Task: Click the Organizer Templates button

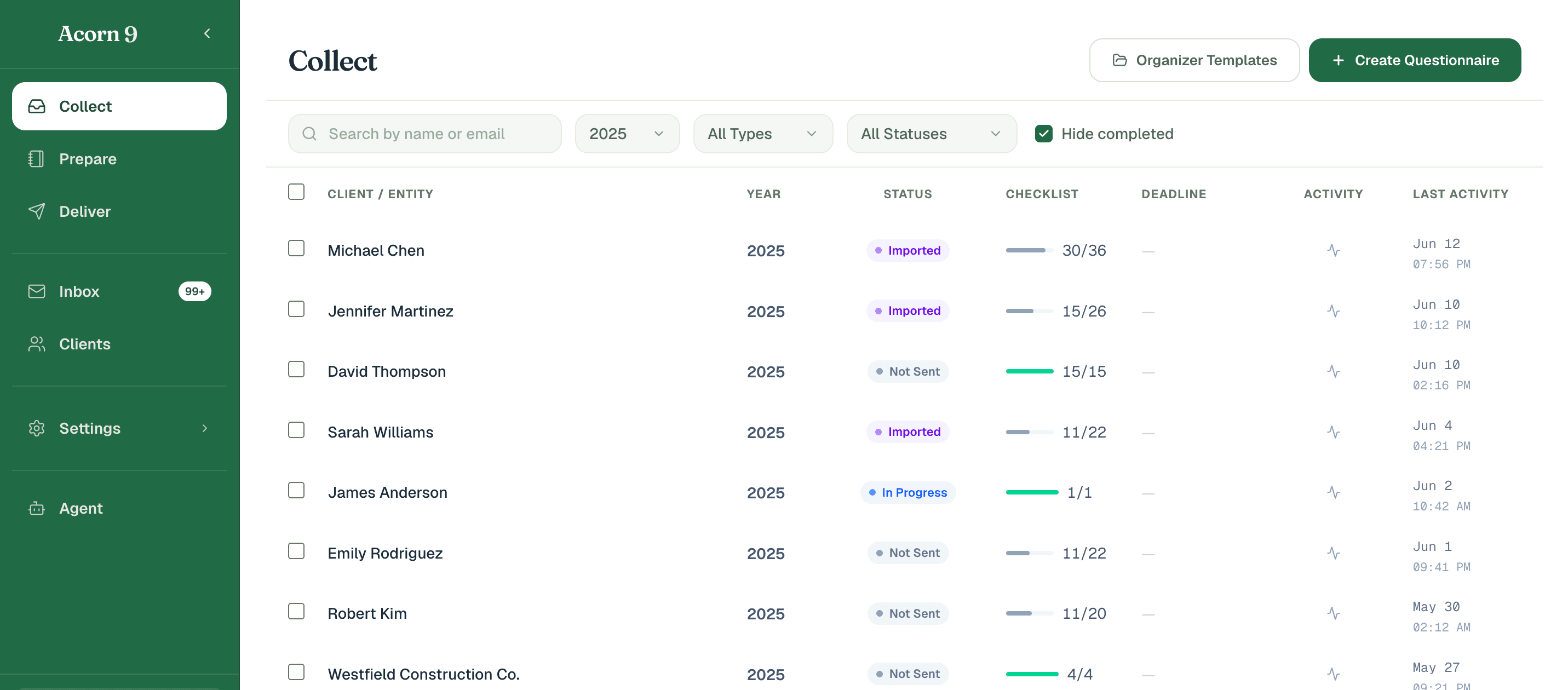Action: point(1194,60)
